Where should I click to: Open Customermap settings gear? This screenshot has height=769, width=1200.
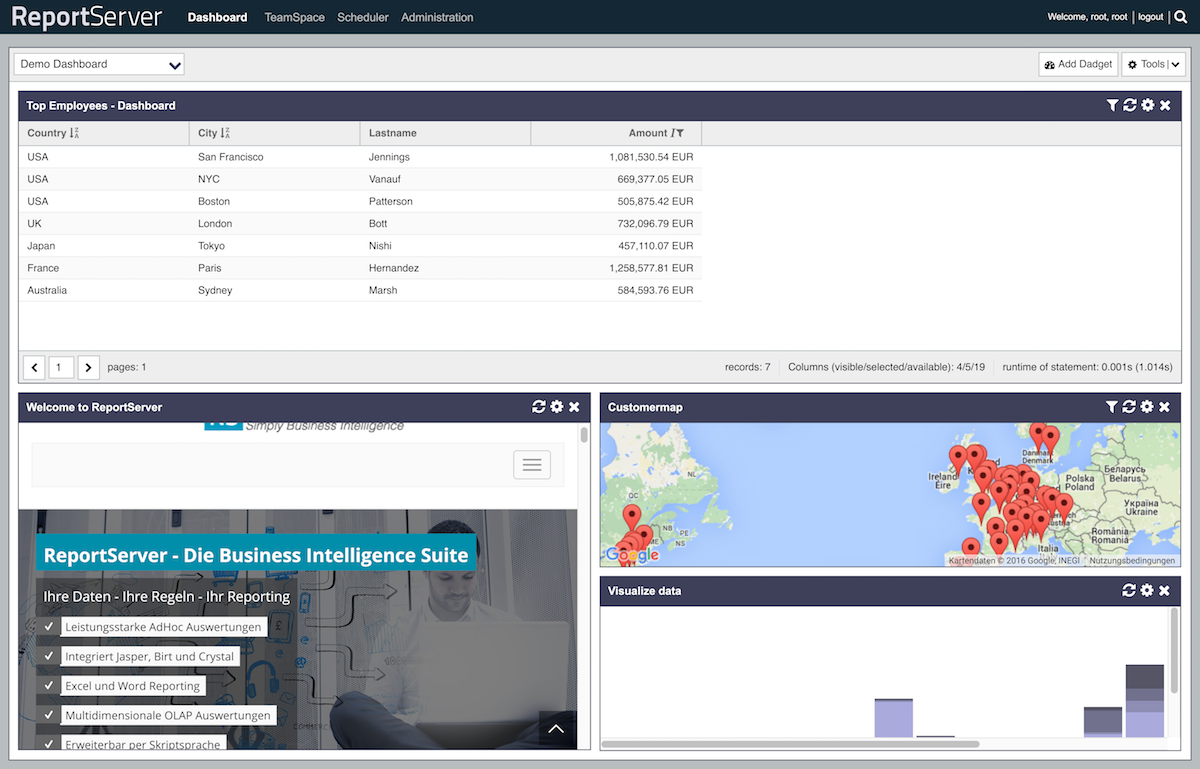(x=1147, y=407)
